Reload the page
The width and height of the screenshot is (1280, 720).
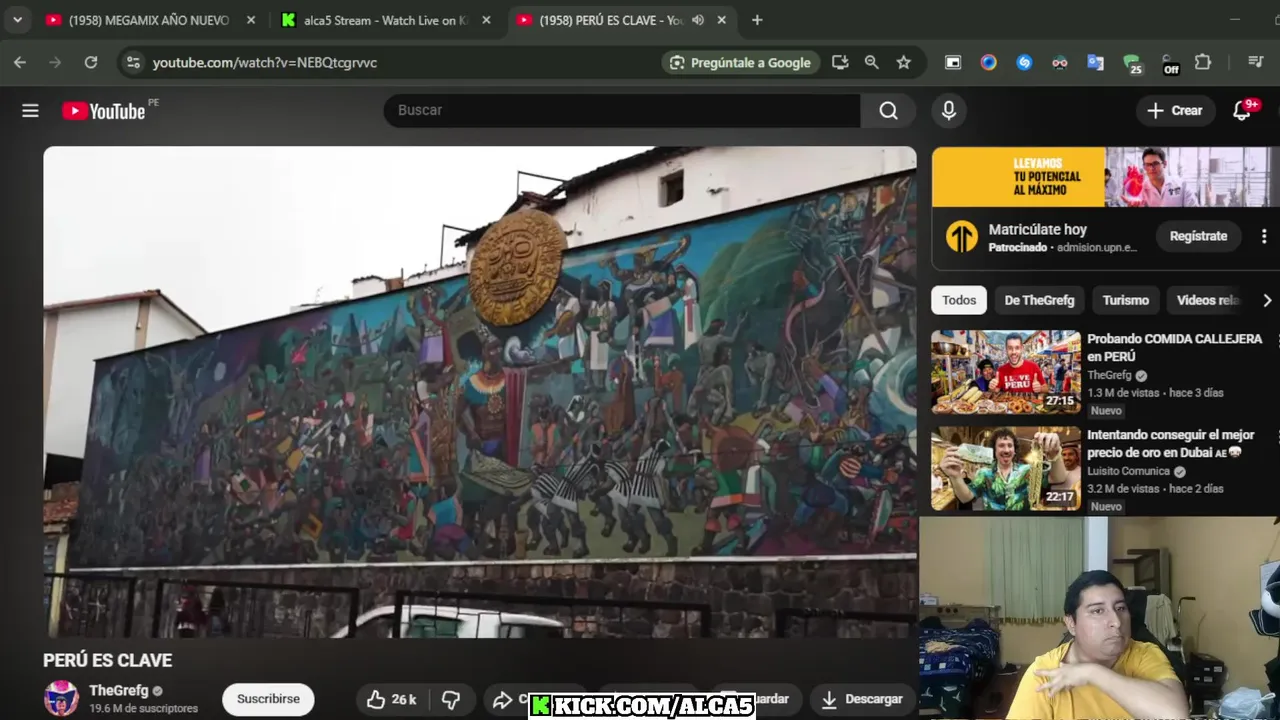click(91, 62)
